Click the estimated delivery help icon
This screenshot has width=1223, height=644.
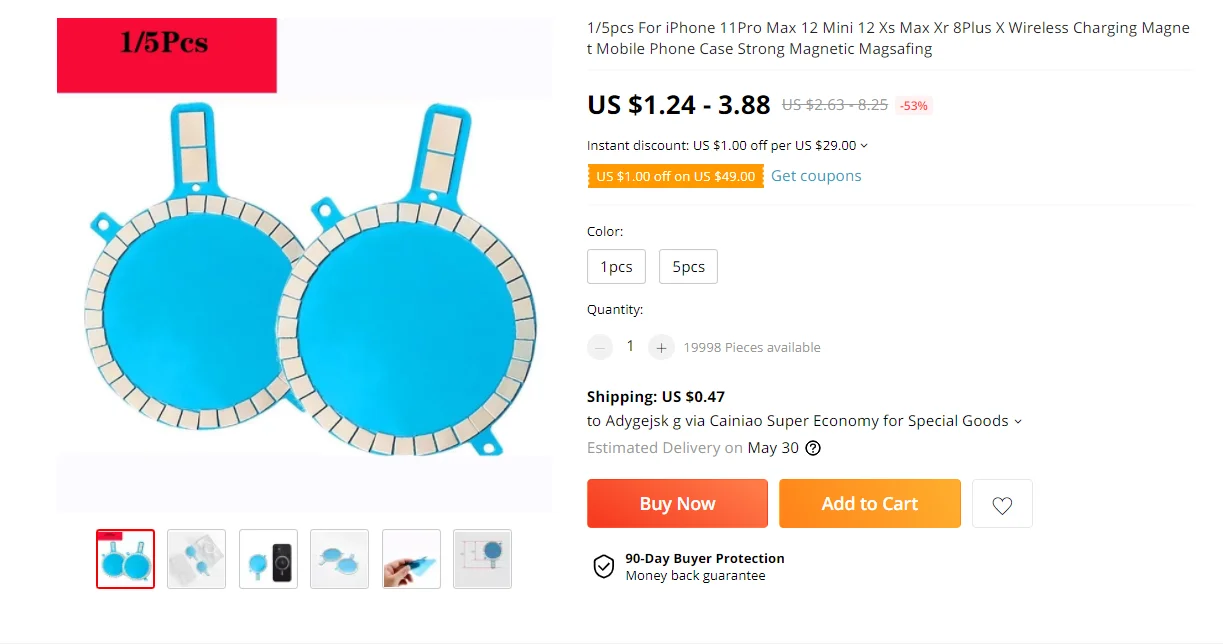pyautogui.click(x=813, y=448)
